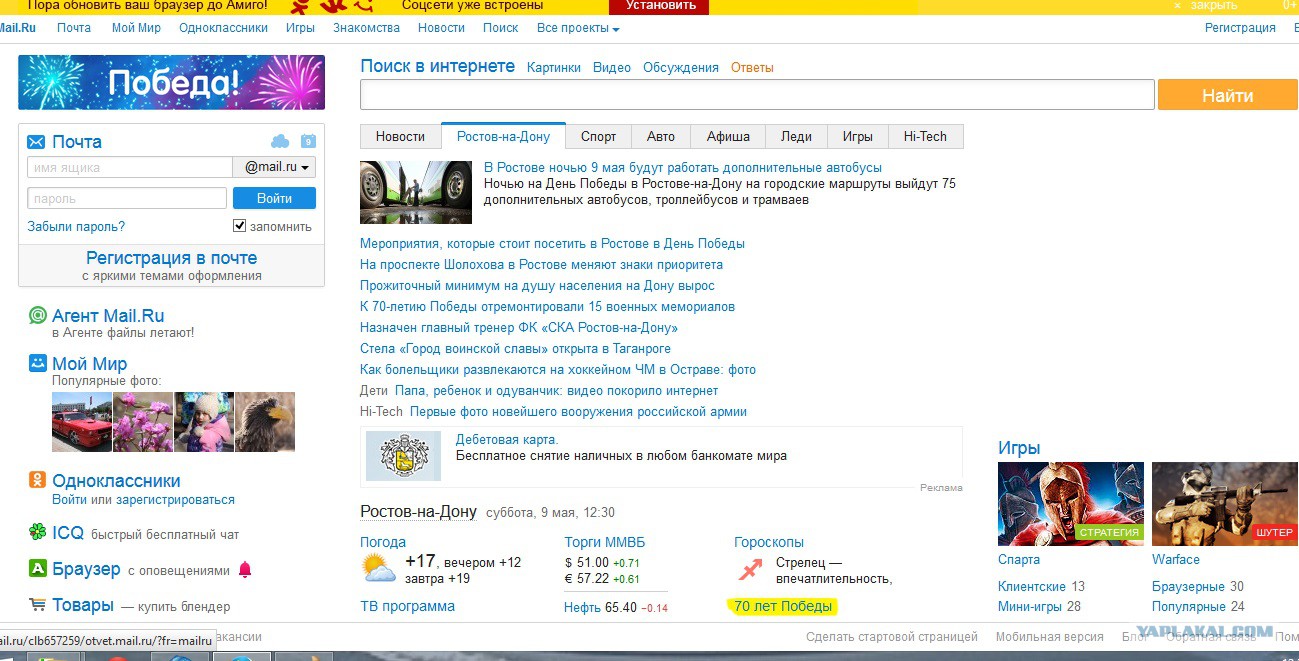Open the red car popular photo

(82, 421)
